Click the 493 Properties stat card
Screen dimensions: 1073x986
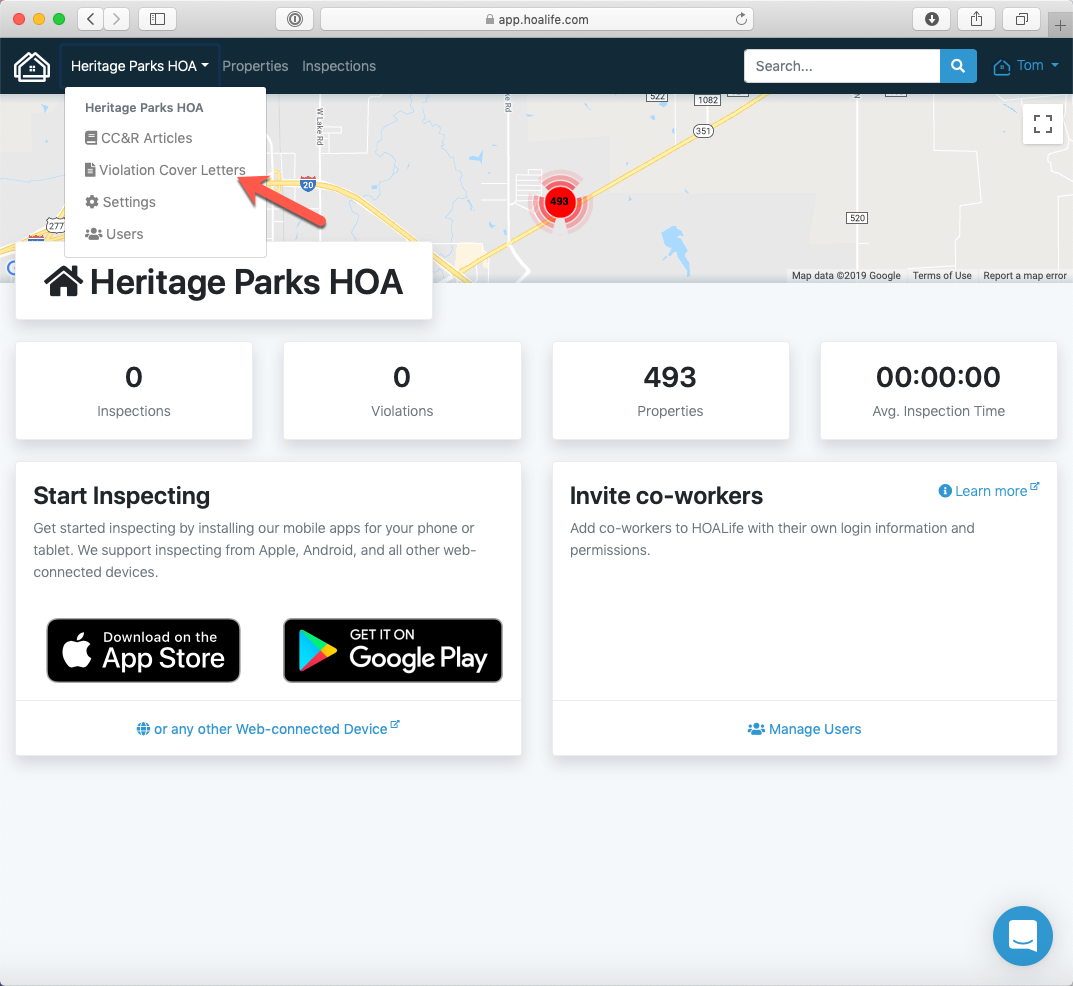pyautogui.click(x=671, y=391)
